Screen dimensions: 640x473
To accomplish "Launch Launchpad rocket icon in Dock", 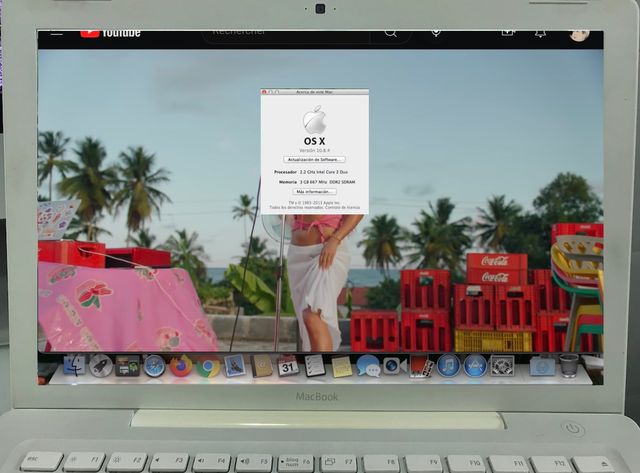I will click(101, 365).
